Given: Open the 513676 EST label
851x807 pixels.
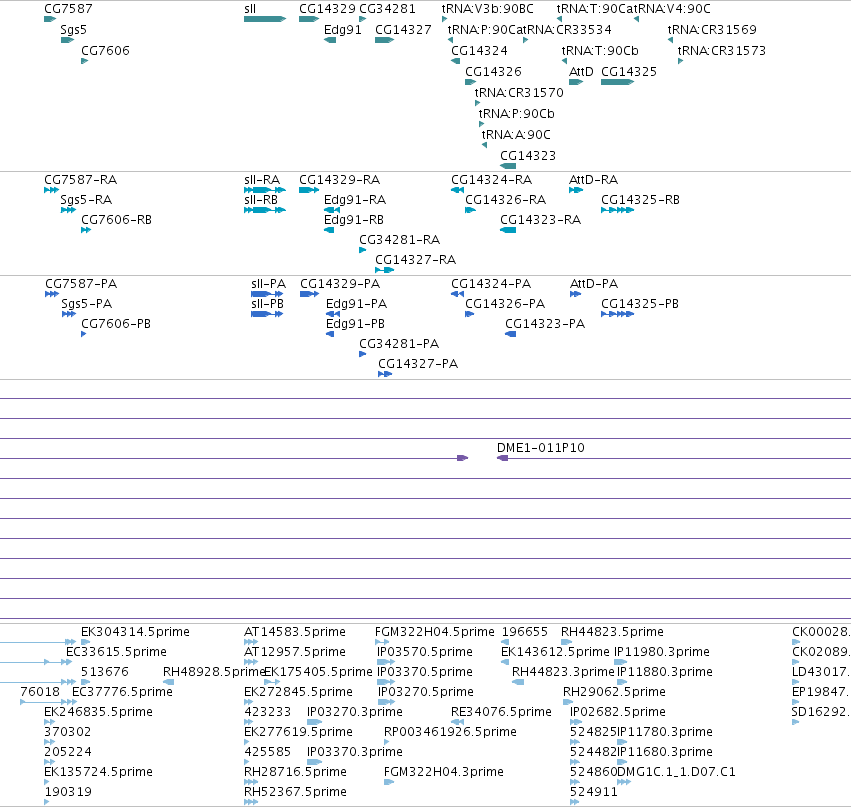Looking at the screenshot, I should pos(105,672).
